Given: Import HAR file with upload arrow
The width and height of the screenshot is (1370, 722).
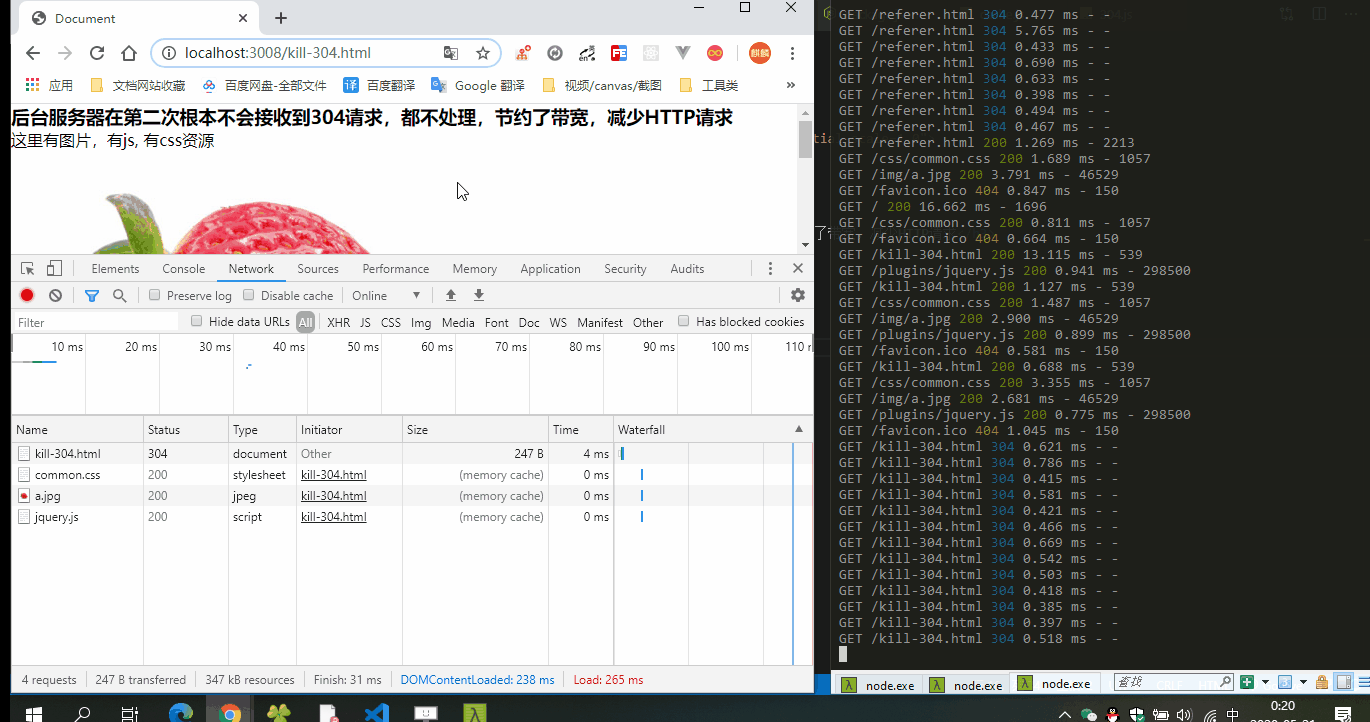Looking at the screenshot, I should pos(451,295).
